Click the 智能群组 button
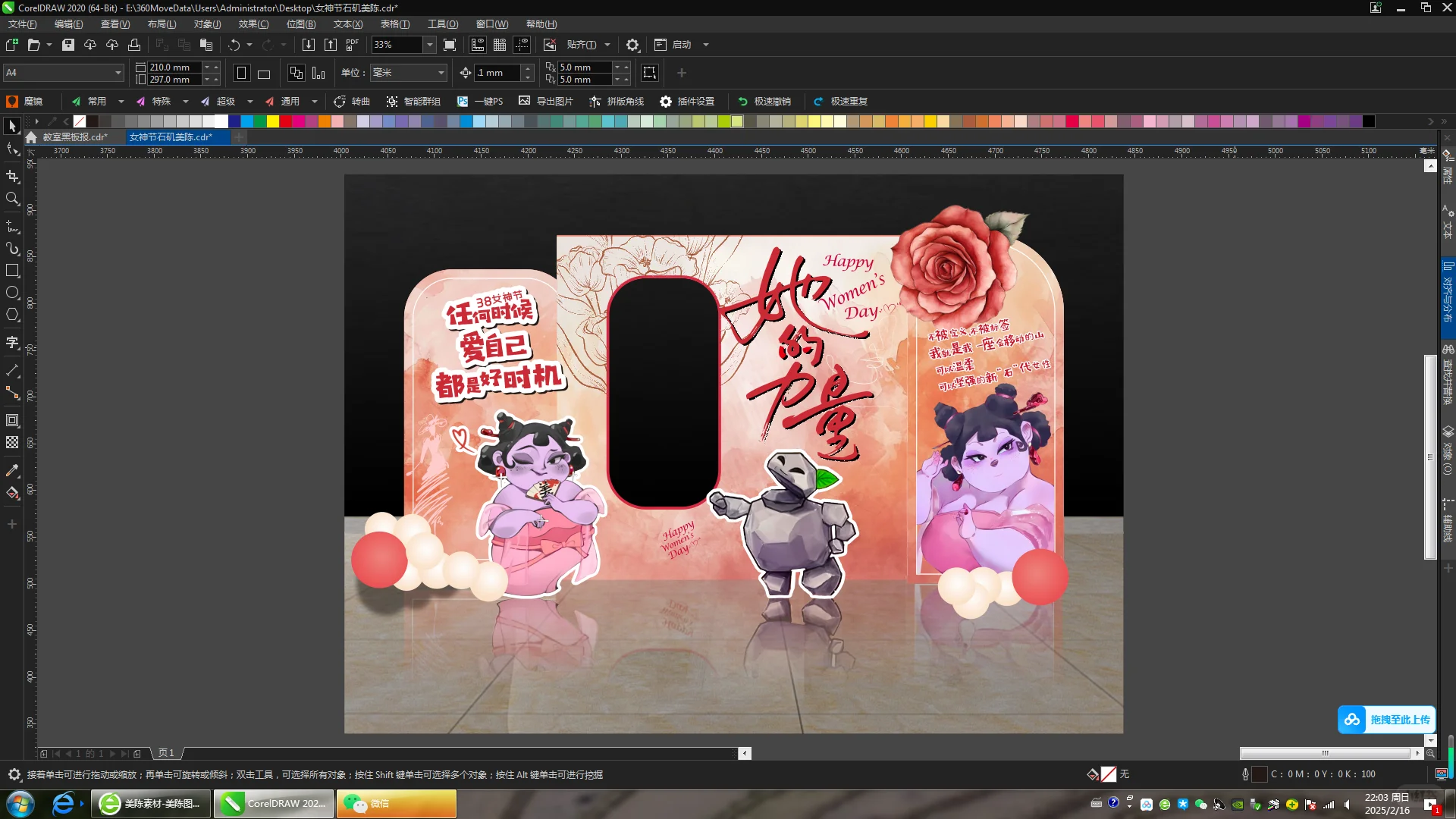 413,102
